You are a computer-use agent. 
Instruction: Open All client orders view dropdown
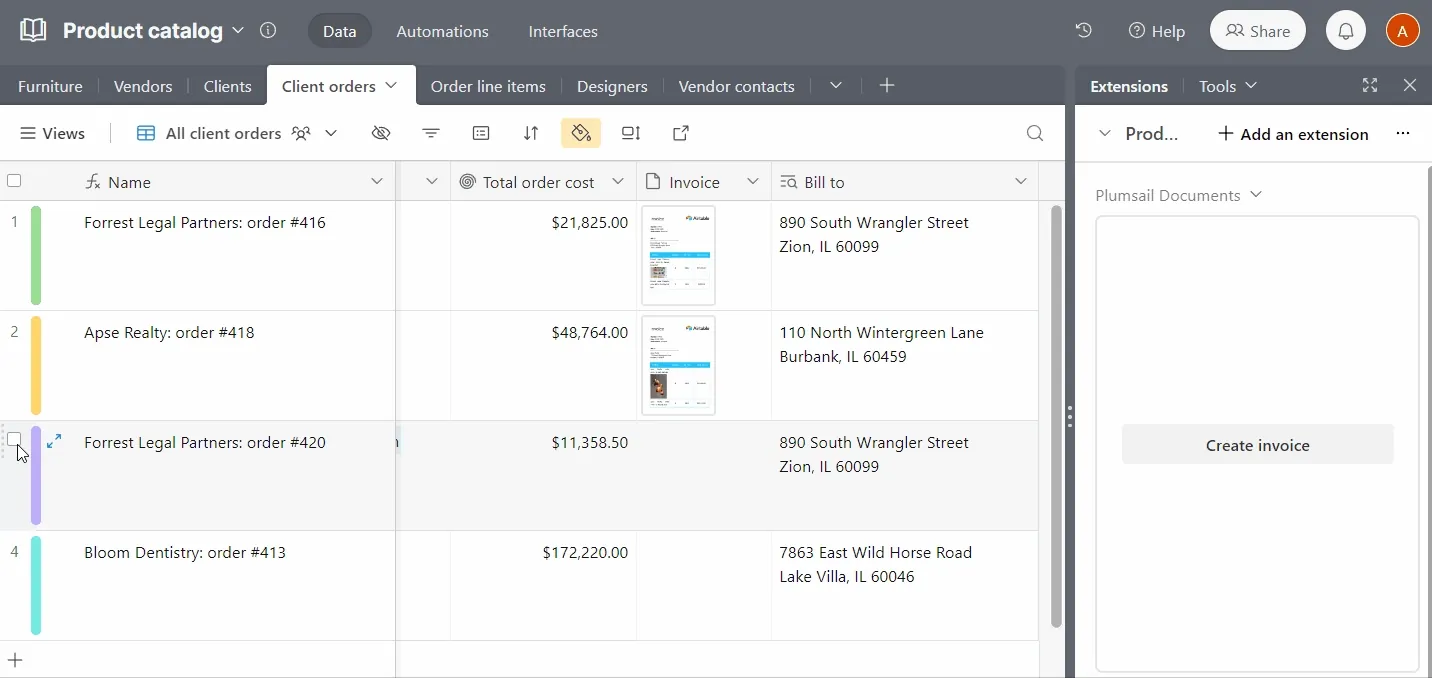click(x=331, y=133)
